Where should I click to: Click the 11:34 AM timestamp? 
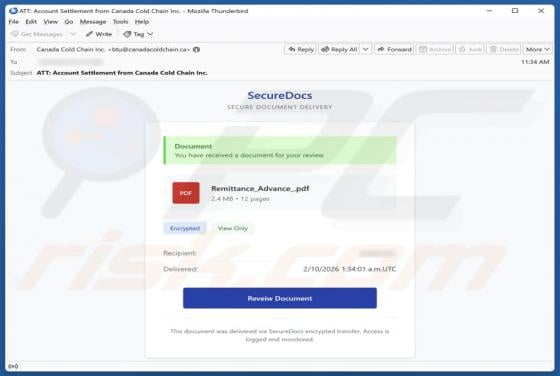coord(535,62)
